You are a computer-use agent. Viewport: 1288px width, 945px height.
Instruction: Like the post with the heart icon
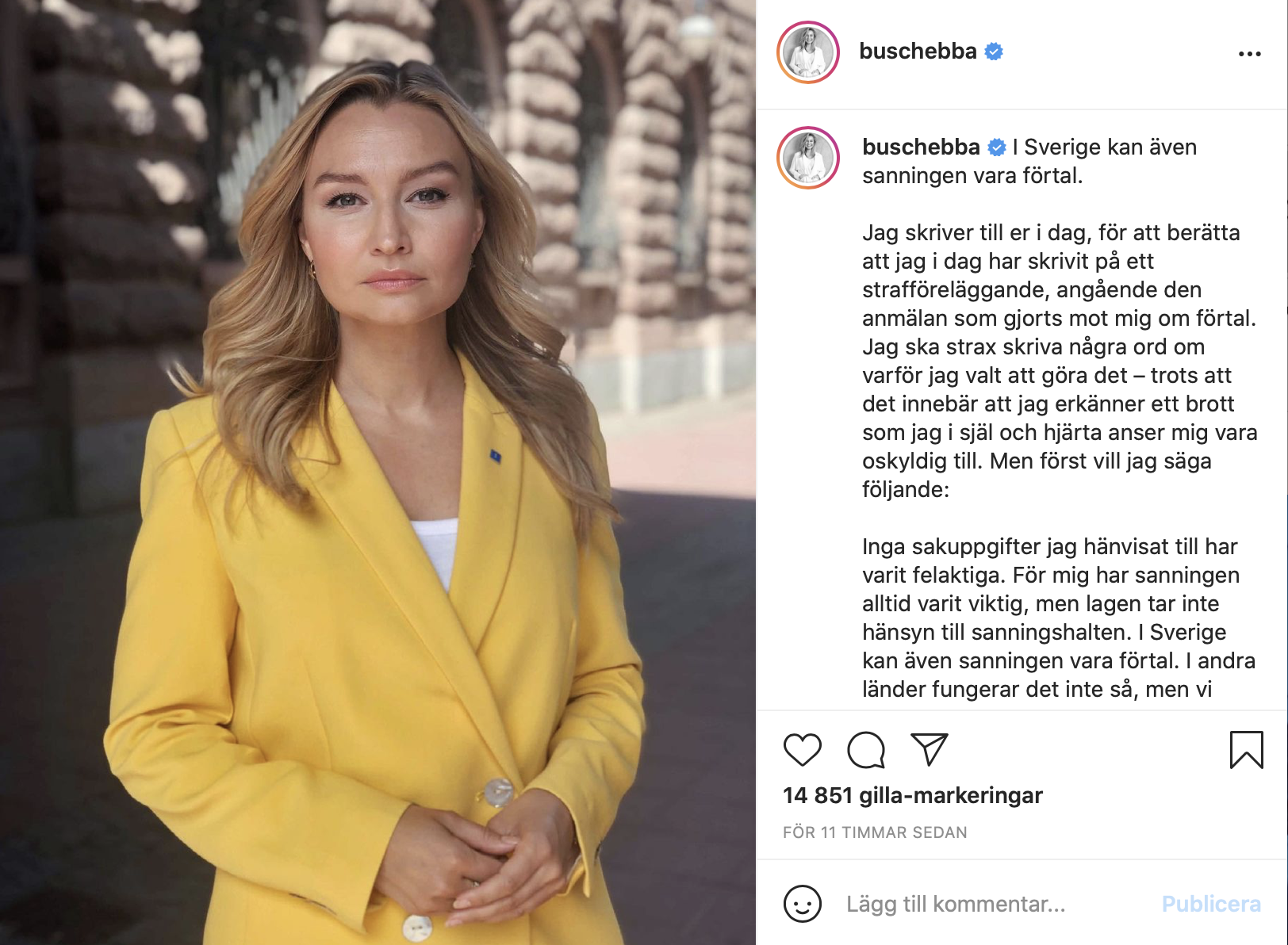802,750
